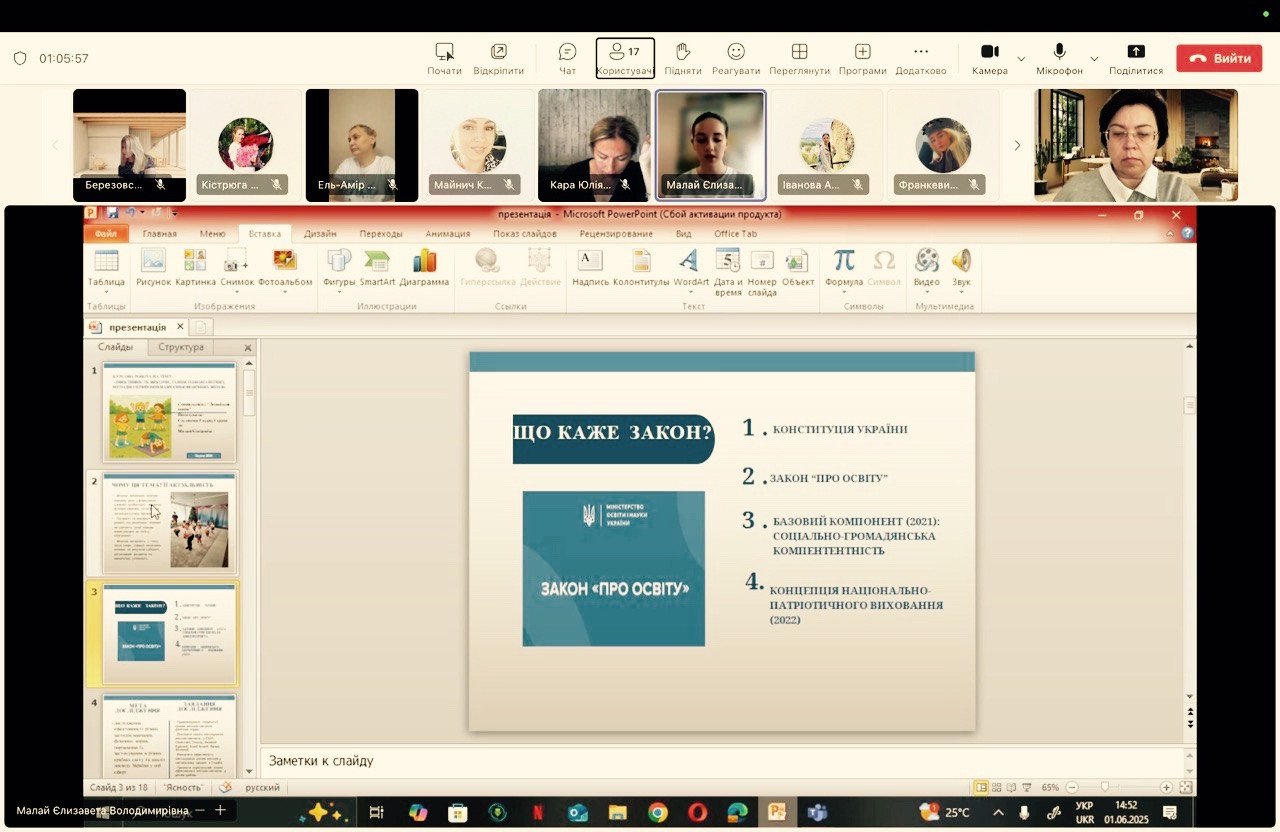Raise hand with Підняти icon

pos(683,58)
